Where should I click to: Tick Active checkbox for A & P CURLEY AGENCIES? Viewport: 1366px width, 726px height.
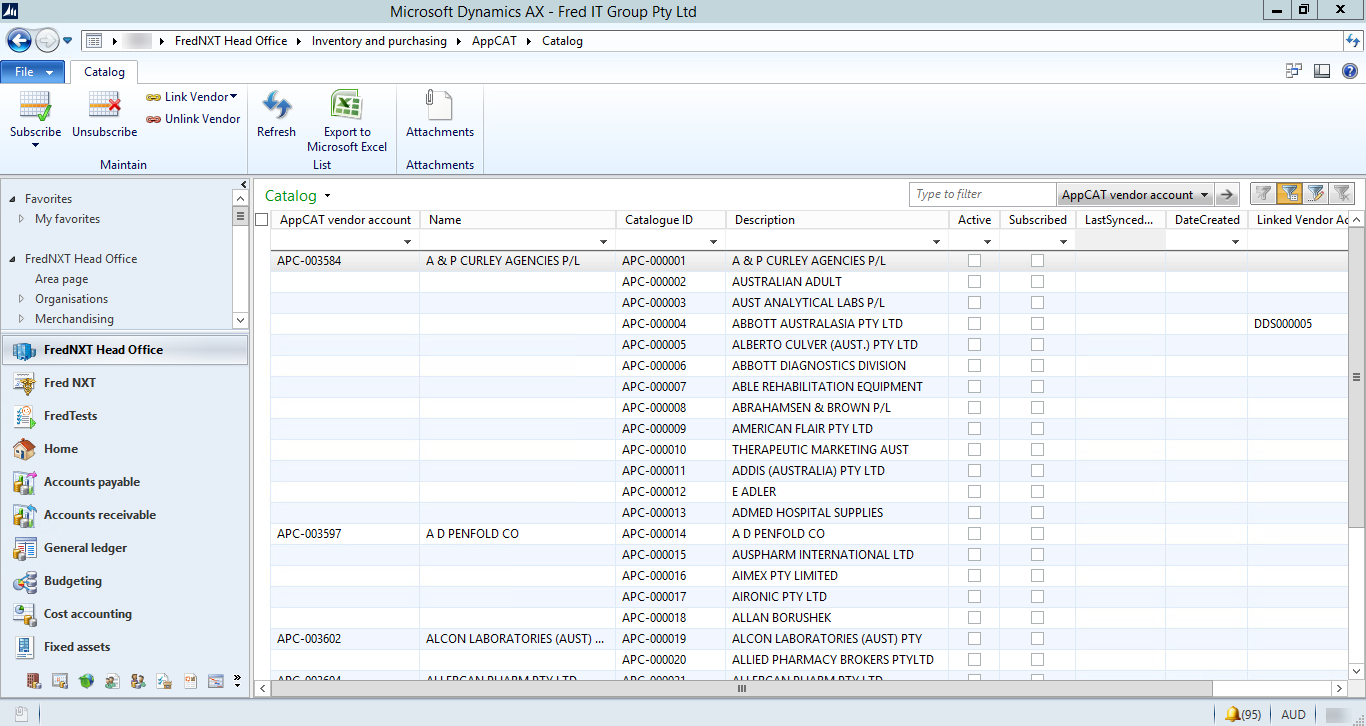tap(974, 260)
